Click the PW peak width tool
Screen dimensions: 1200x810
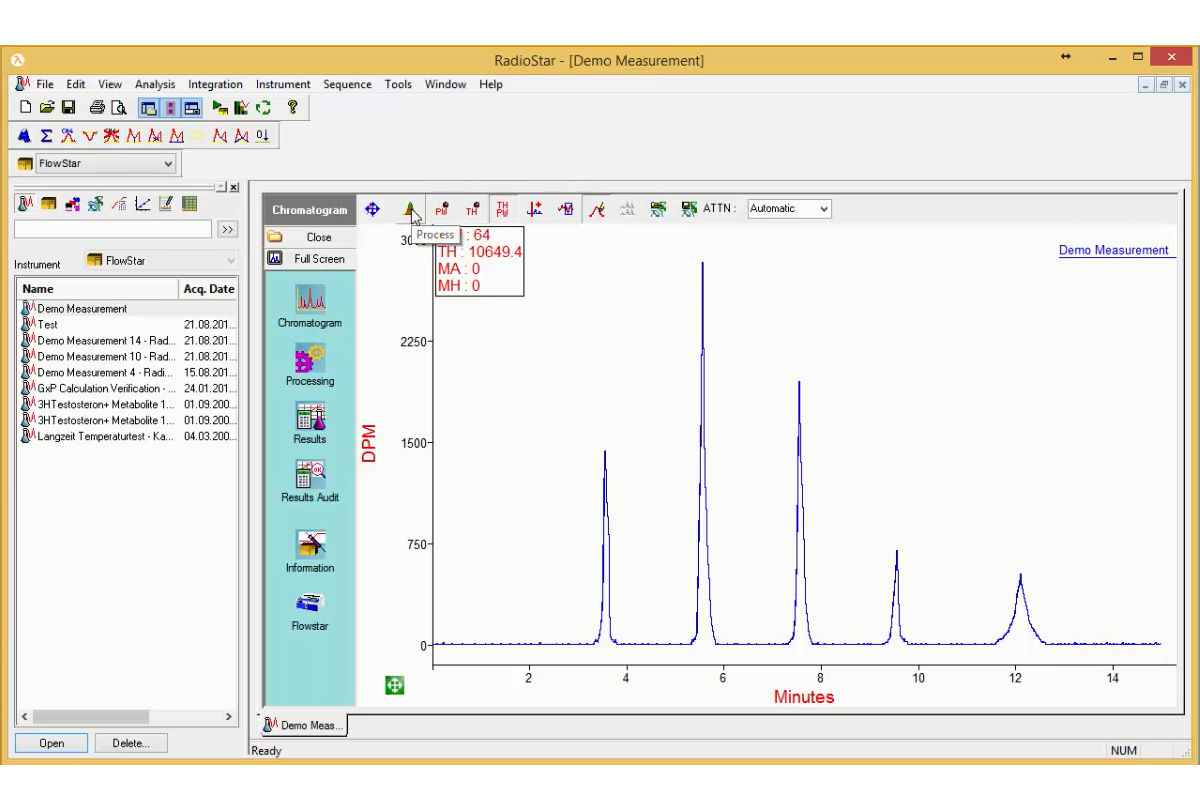[x=441, y=208]
